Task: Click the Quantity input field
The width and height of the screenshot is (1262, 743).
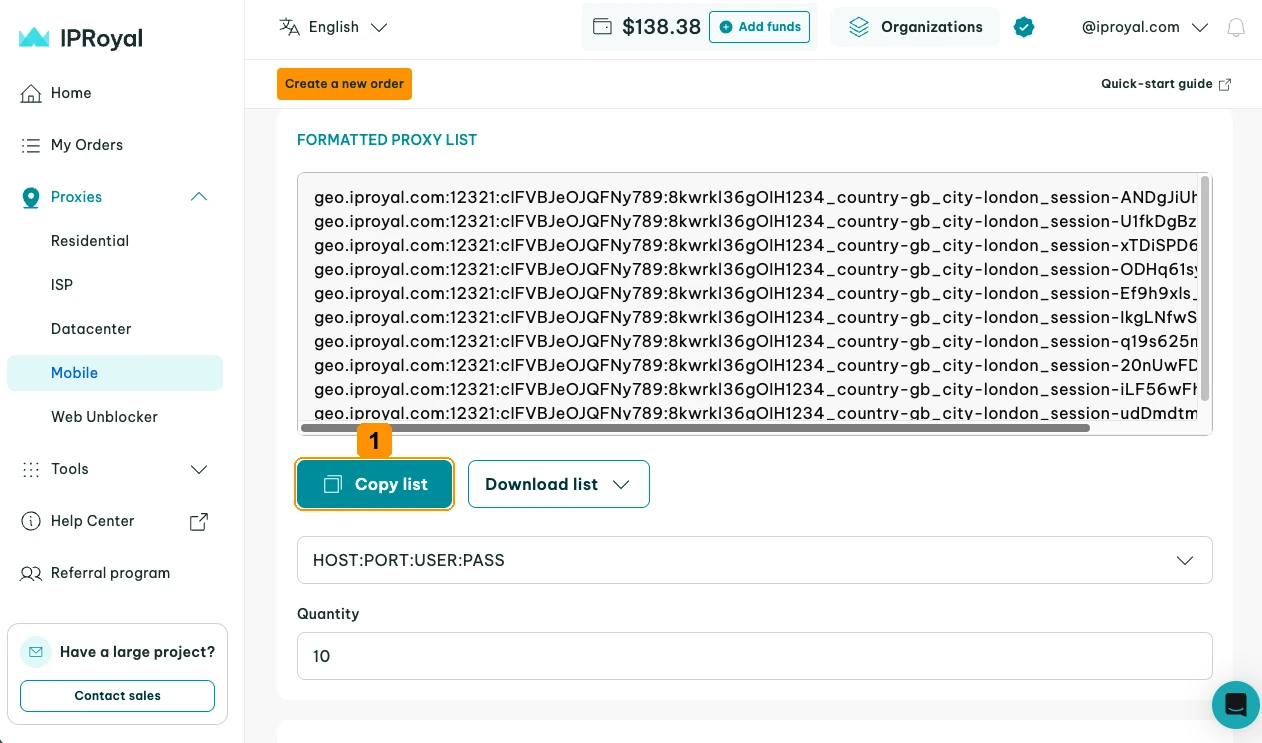Action: 755,656
